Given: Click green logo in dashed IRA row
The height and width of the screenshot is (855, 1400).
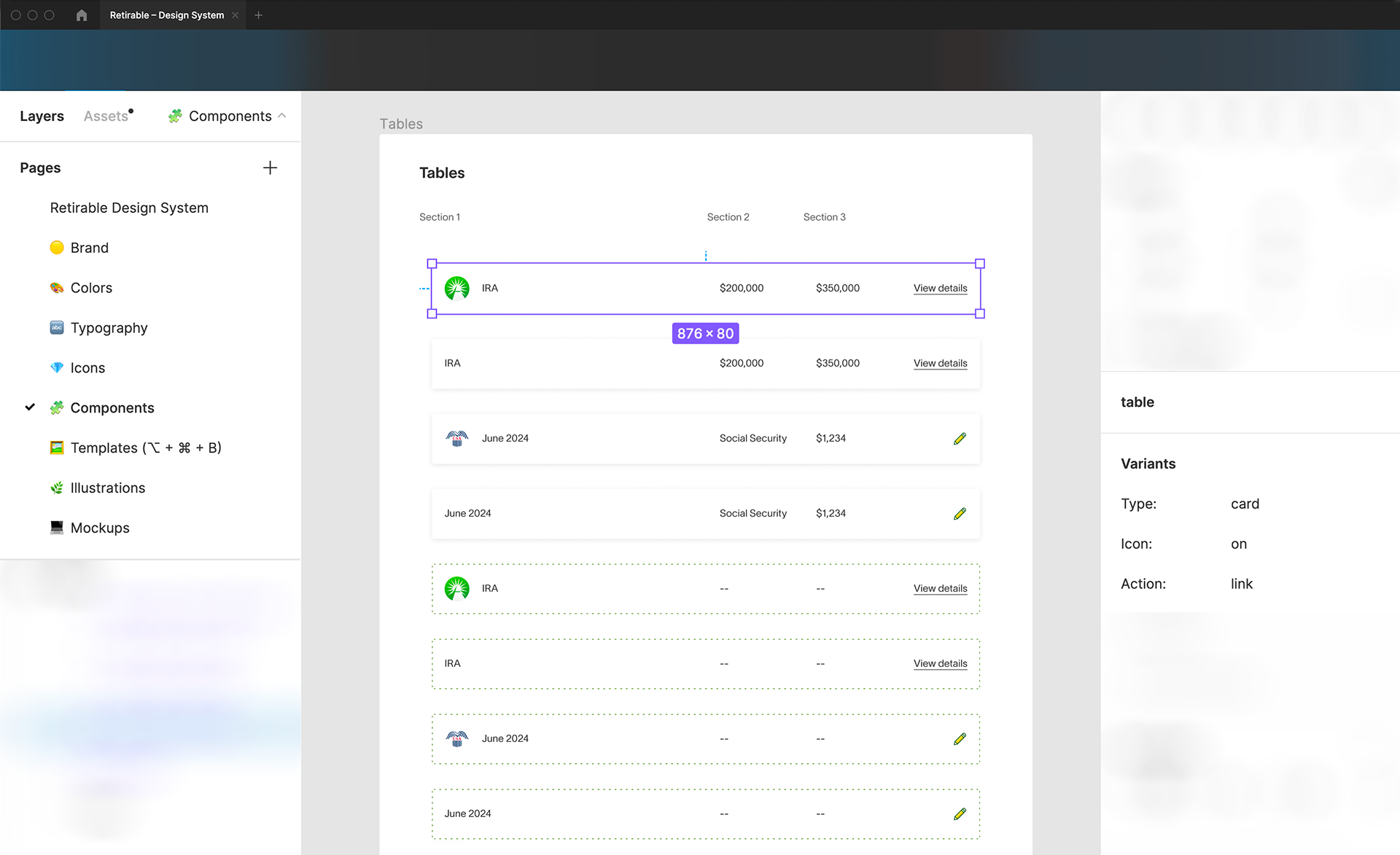Looking at the screenshot, I should coord(457,588).
